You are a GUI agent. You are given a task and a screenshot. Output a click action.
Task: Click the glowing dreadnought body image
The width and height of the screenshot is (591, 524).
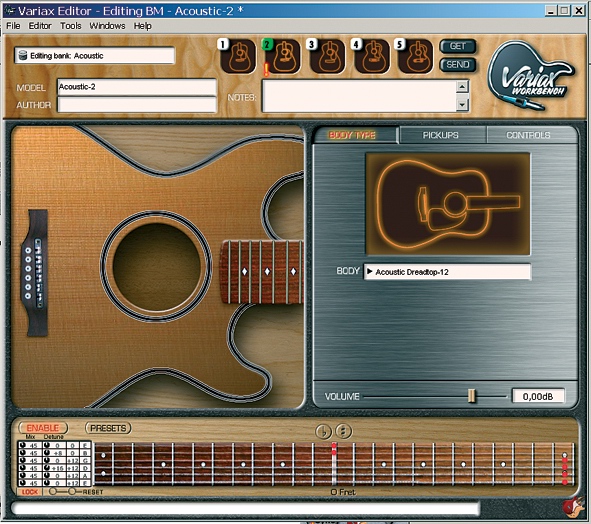point(448,204)
